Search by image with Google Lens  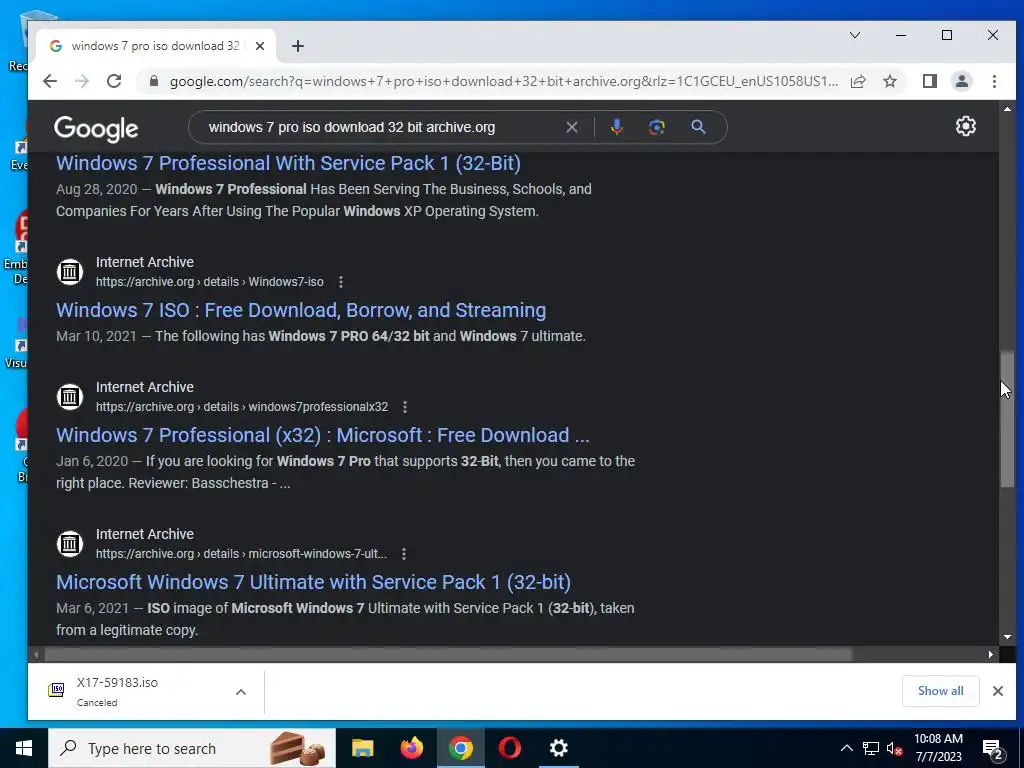point(656,127)
